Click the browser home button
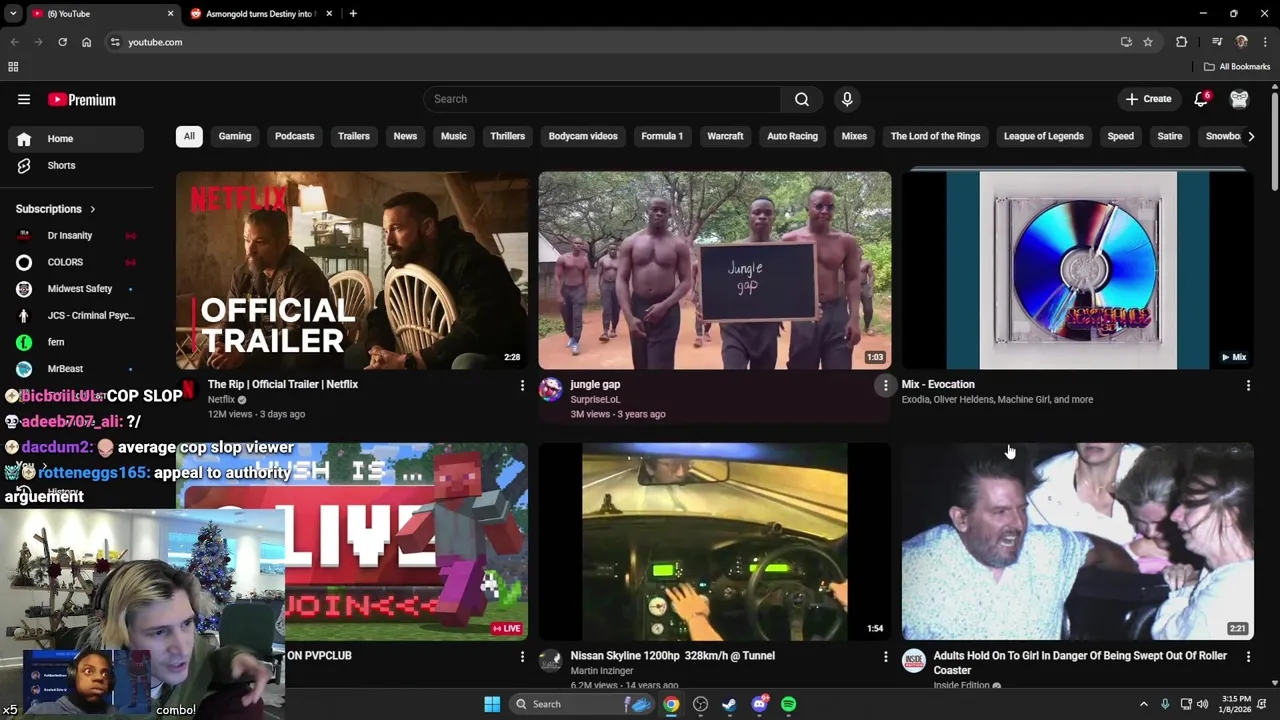This screenshot has height=720, width=1280. pyautogui.click(x=87, y=42)
